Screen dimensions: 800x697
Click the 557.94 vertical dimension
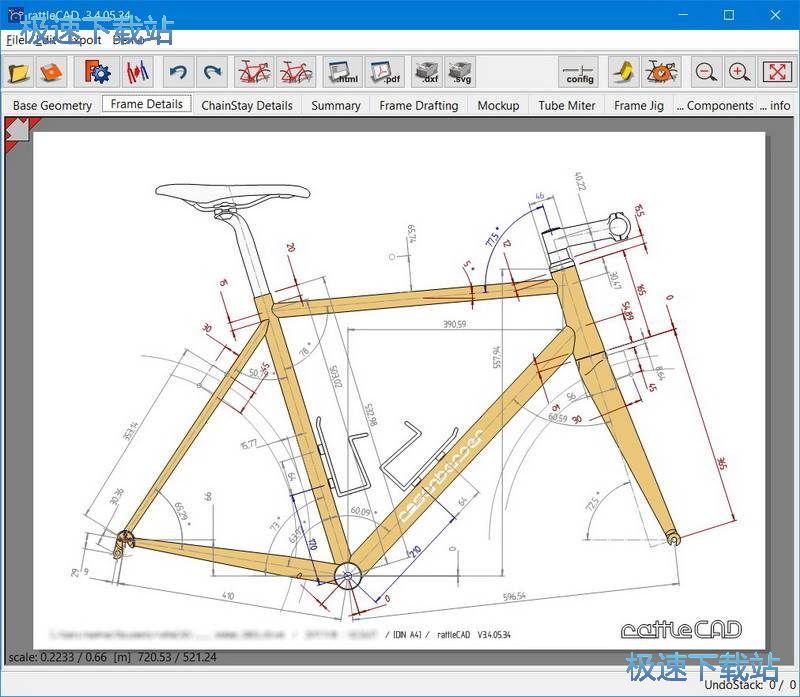pos(497,357)
